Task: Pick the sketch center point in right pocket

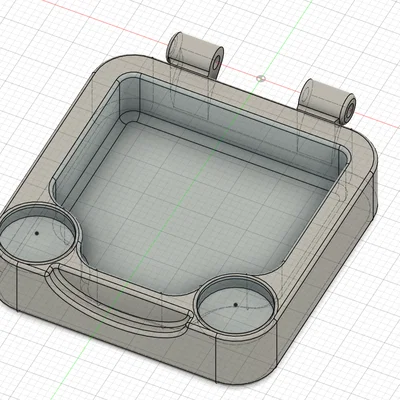Action: click(235, 304)
